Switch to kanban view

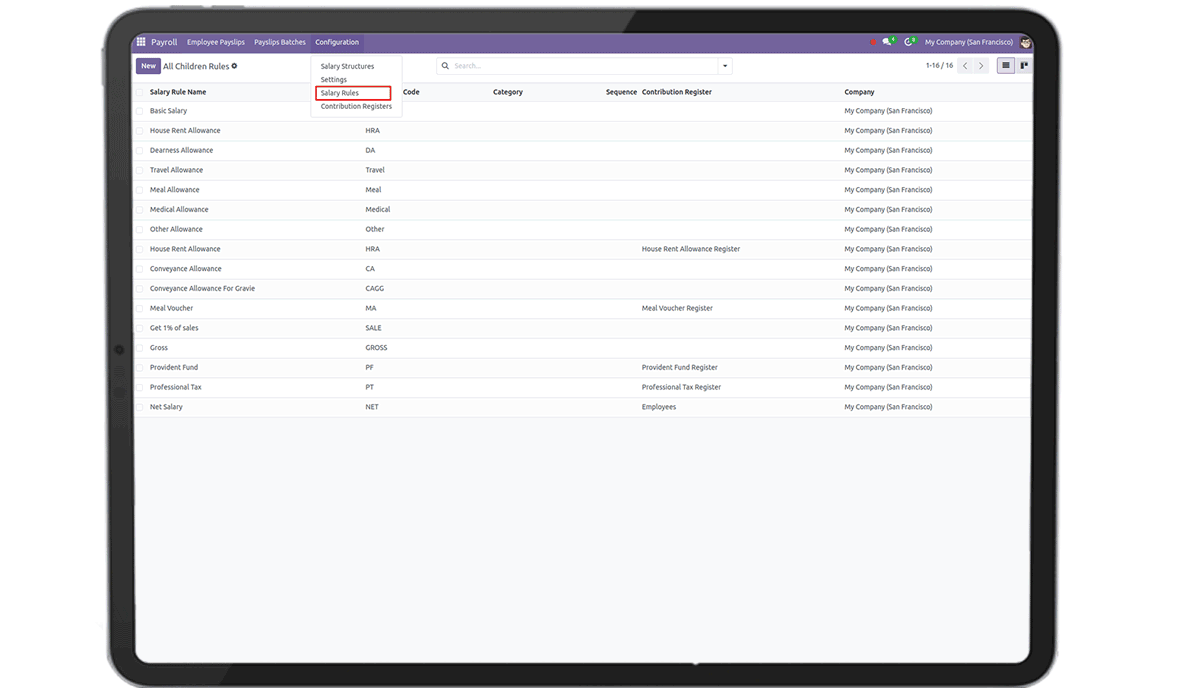(x=1024, y=66)
